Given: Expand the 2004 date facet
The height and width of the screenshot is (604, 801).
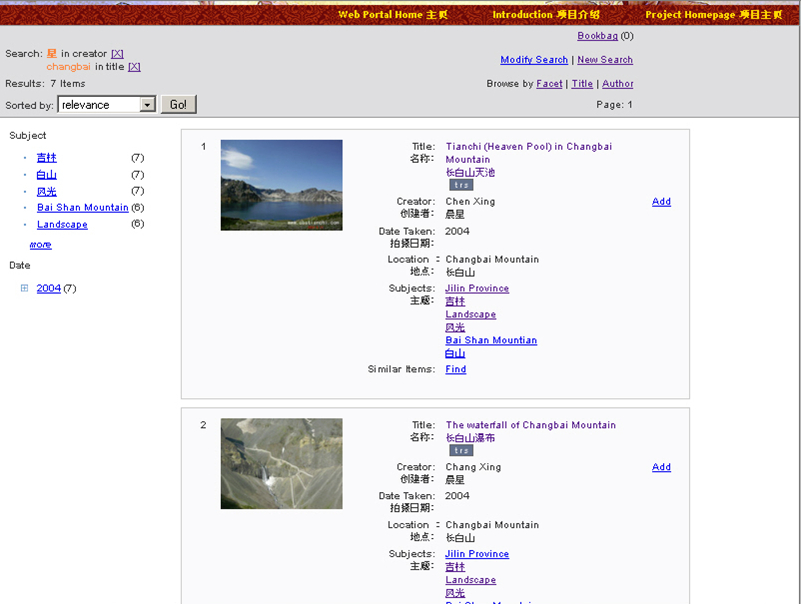Looking at the screenshot, I should 24,289.
